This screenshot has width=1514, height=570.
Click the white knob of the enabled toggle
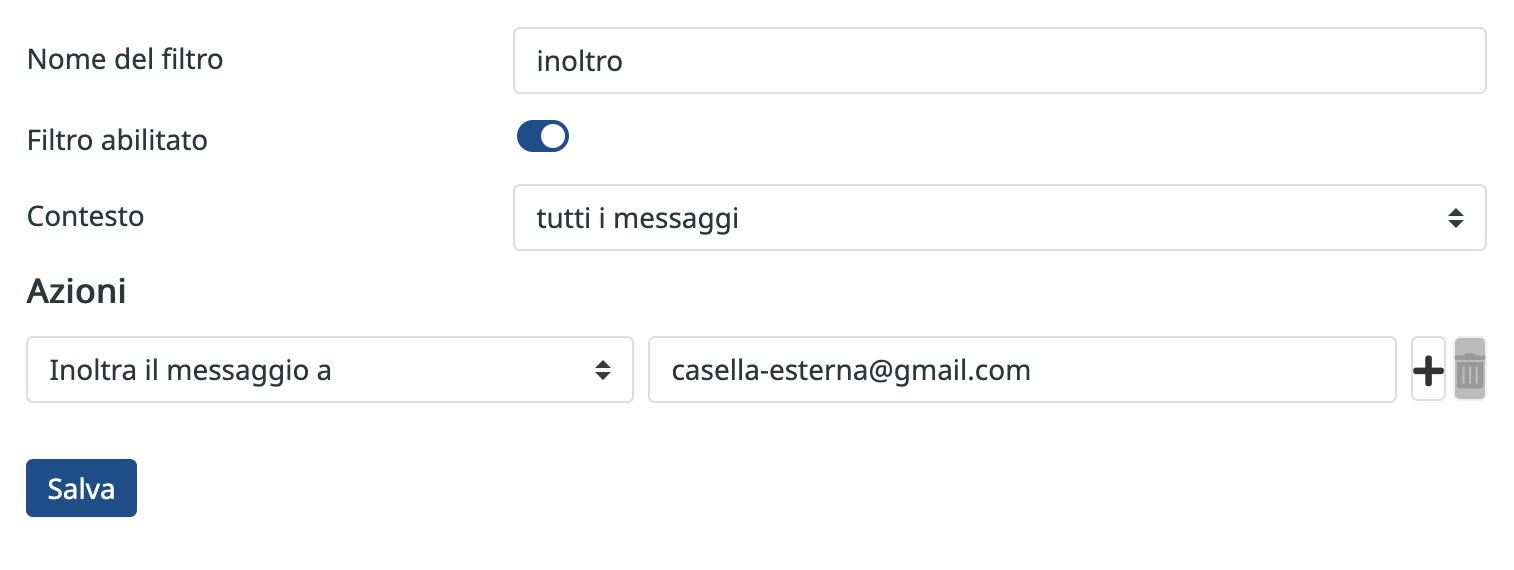point(554,136)
